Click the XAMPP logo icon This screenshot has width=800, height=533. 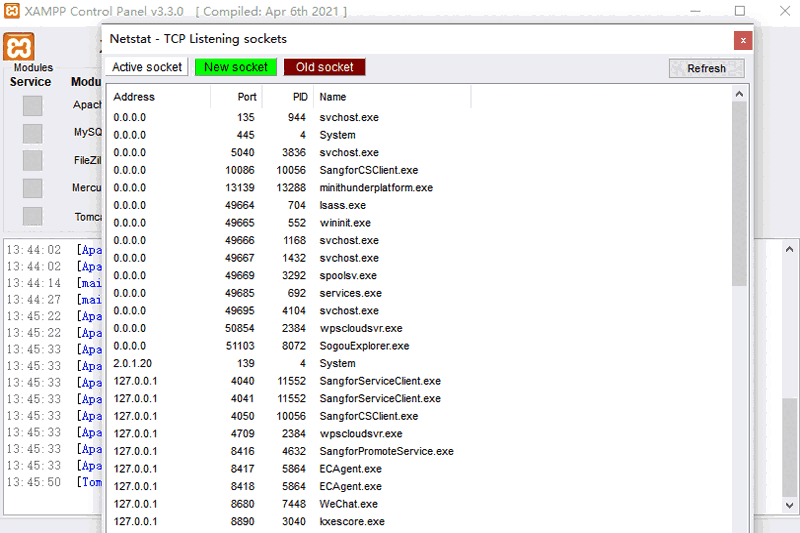tap(19, 47)
